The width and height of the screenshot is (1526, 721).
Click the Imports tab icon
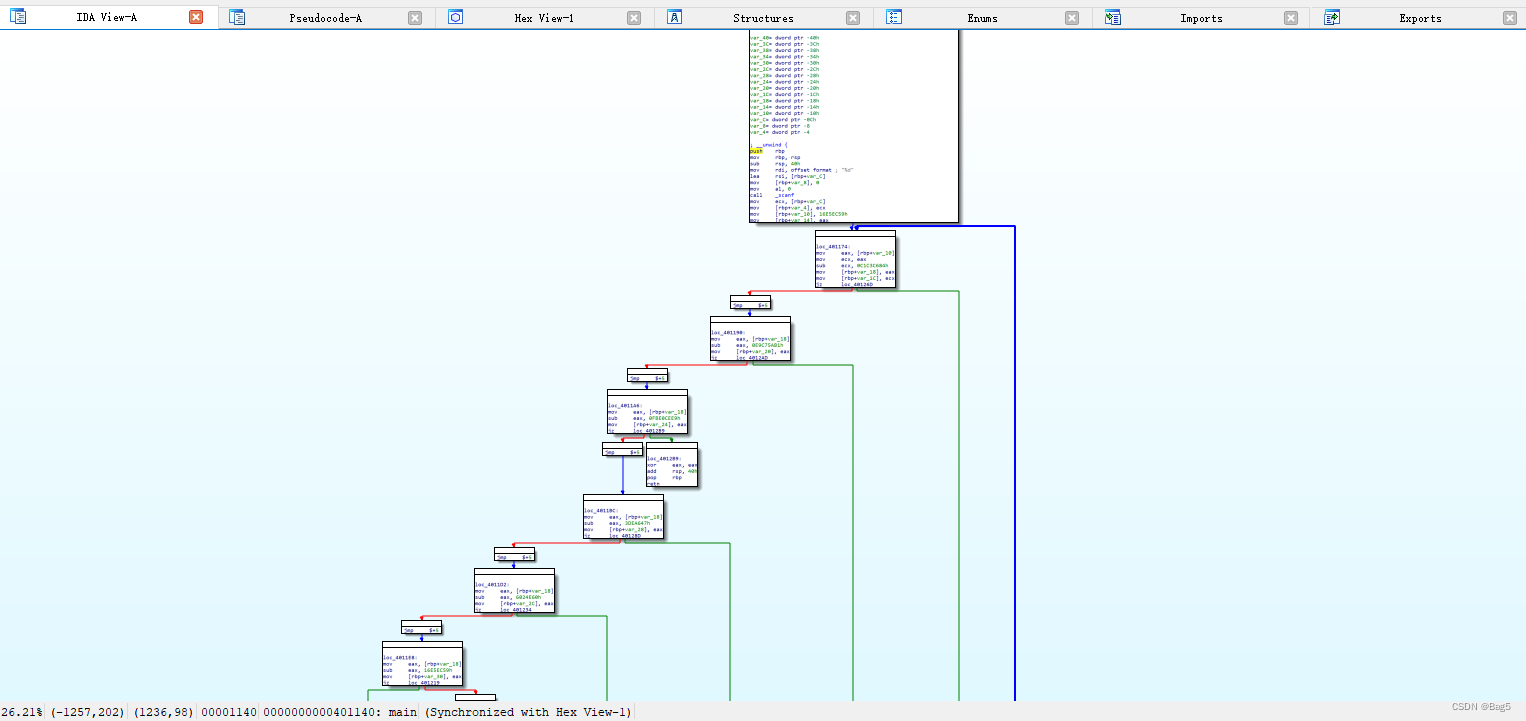coord(1112,17)
